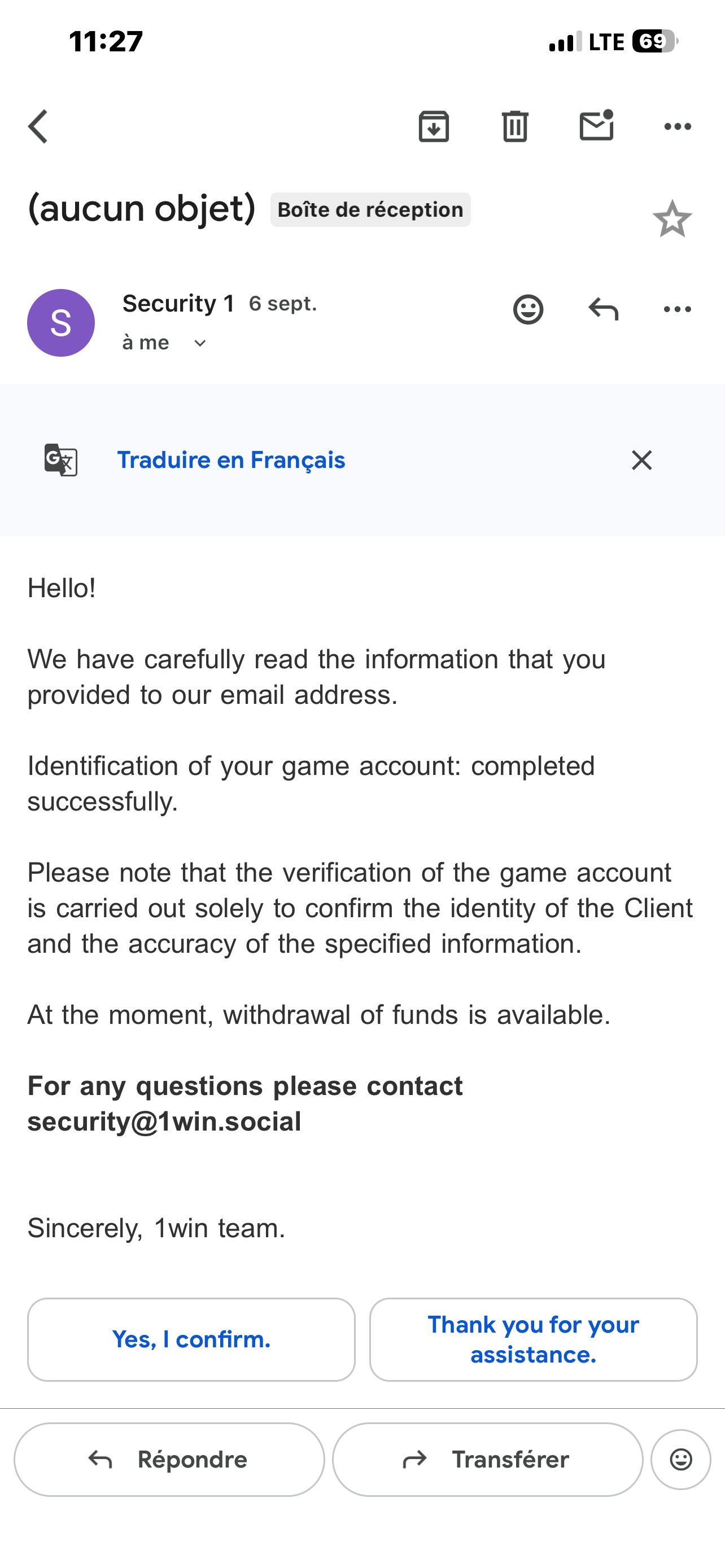The height and width of the screenshot is (1568, 725).
Task: Reply using the arrow beside Security 1
Action: pos(603,309)
